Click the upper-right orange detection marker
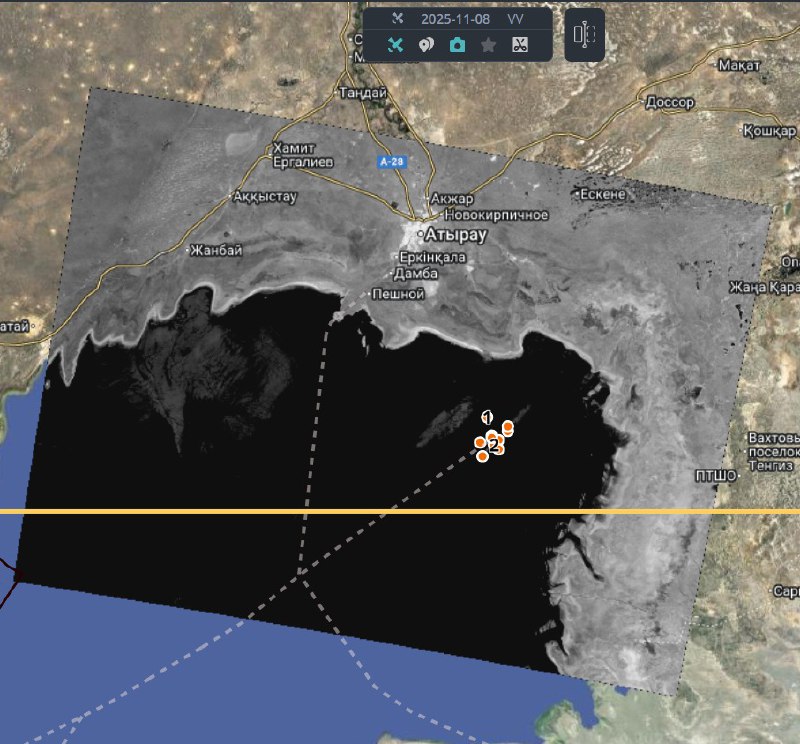This screenshot has height=744, width=800. click(508, 427)
